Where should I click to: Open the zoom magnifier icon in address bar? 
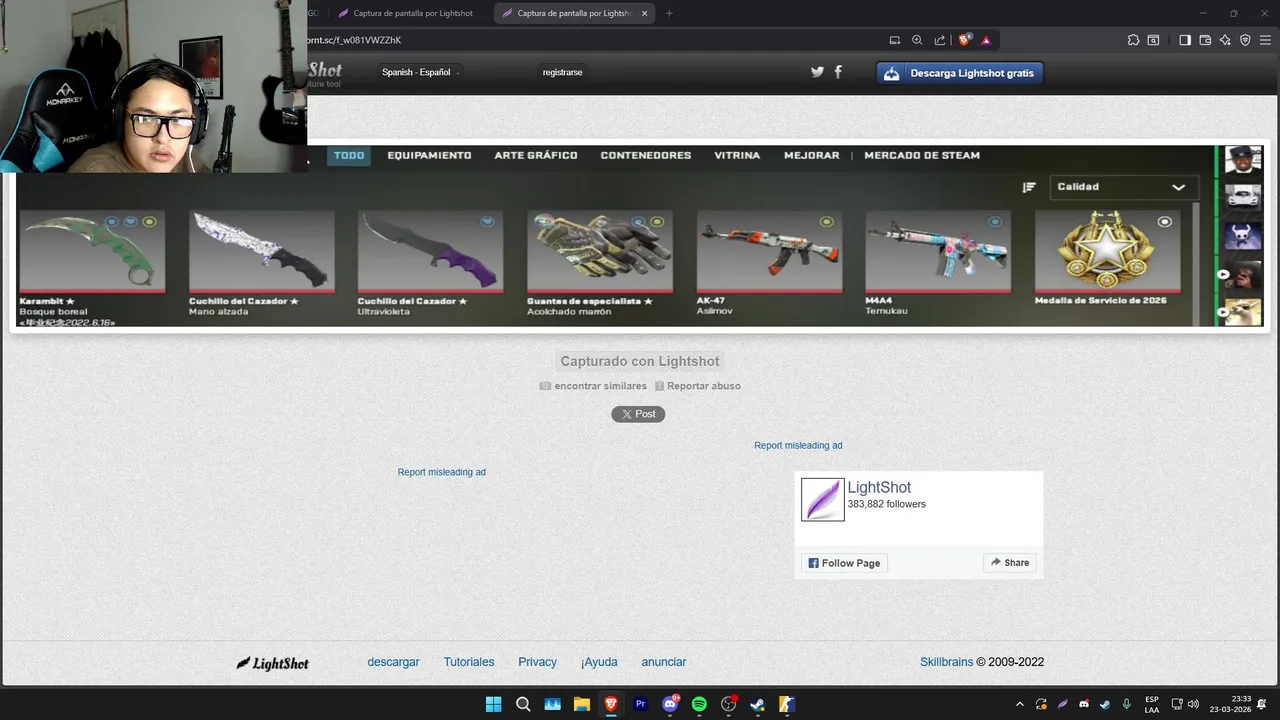tap(917, 40)
